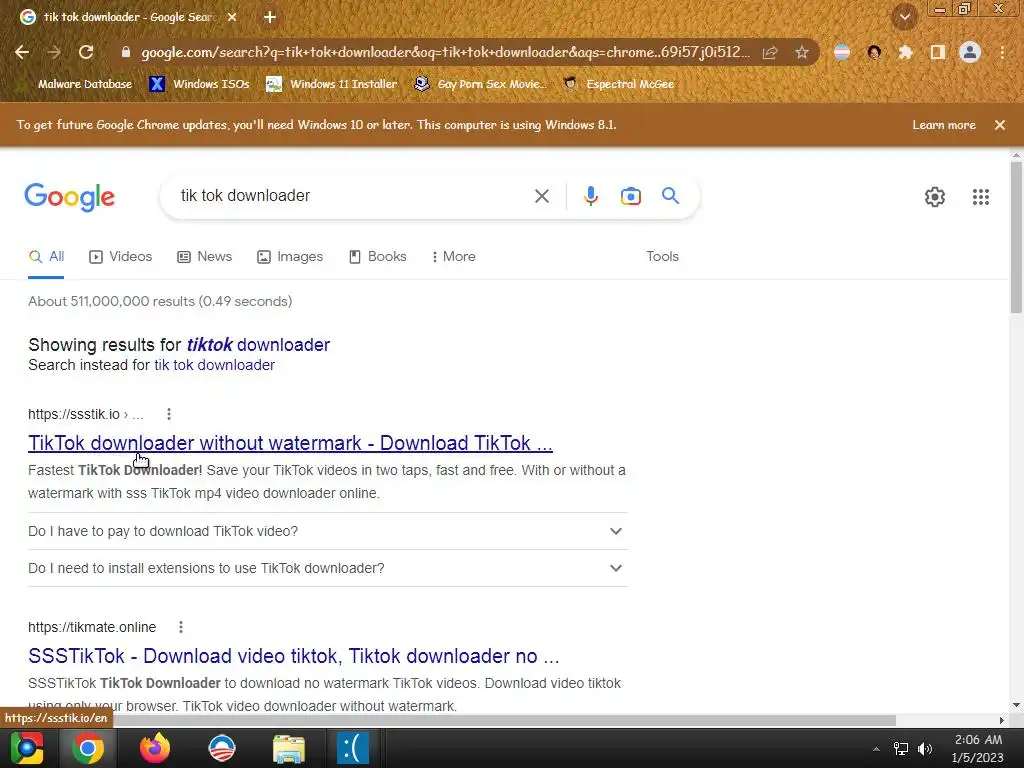
Task: Close the "tik tok downloader" browser tab
Action: pyautogui.click(x=232, y=17)
